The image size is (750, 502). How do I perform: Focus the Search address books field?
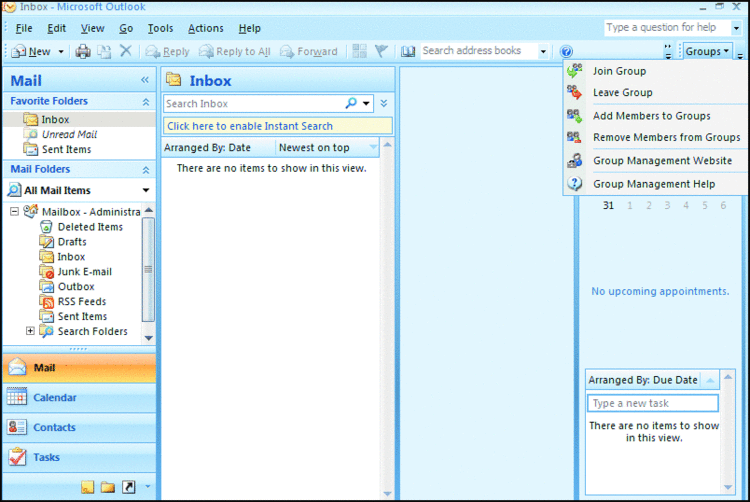point(479,51)
